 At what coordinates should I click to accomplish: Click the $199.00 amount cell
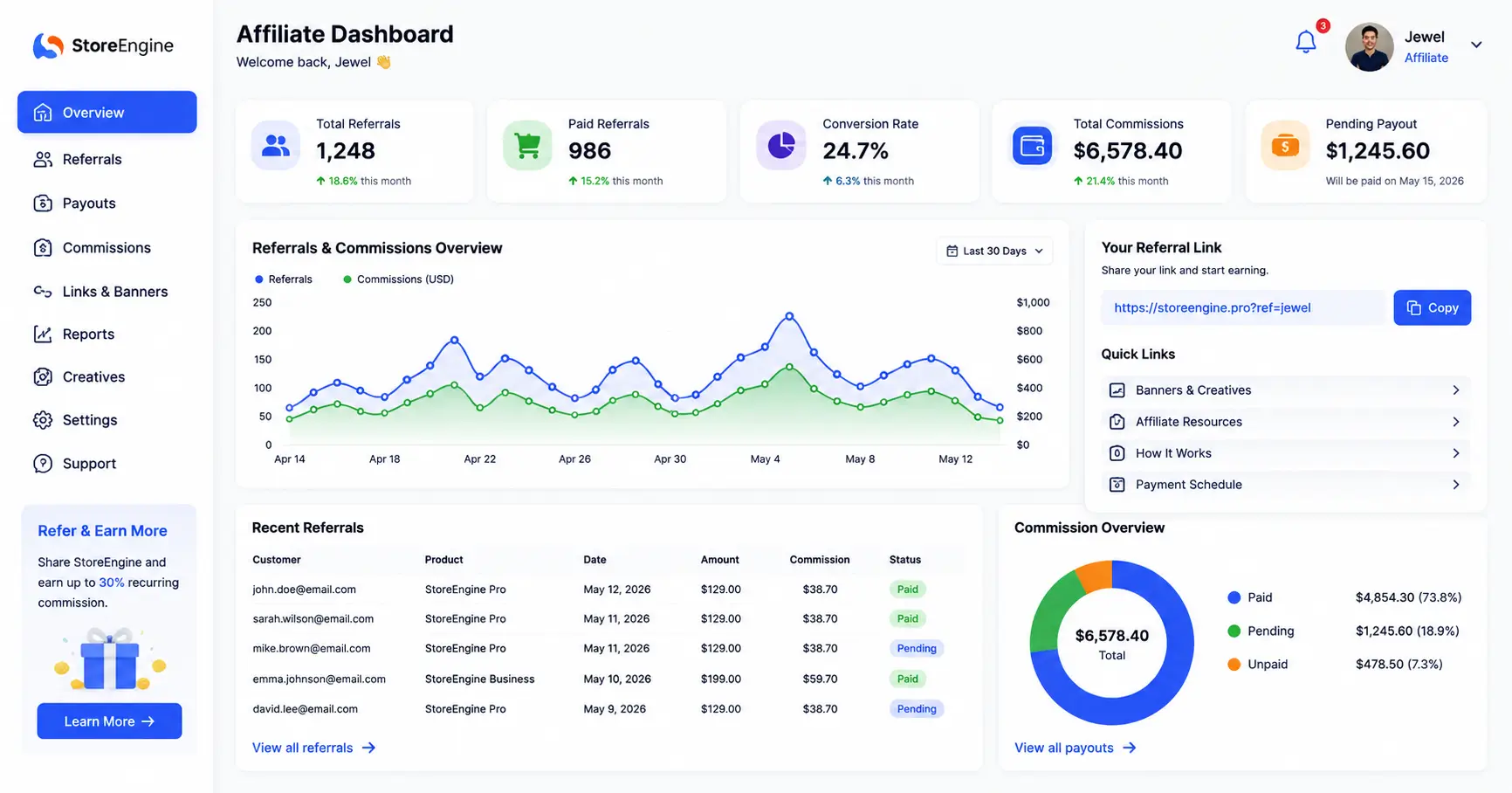pos(720,679)
